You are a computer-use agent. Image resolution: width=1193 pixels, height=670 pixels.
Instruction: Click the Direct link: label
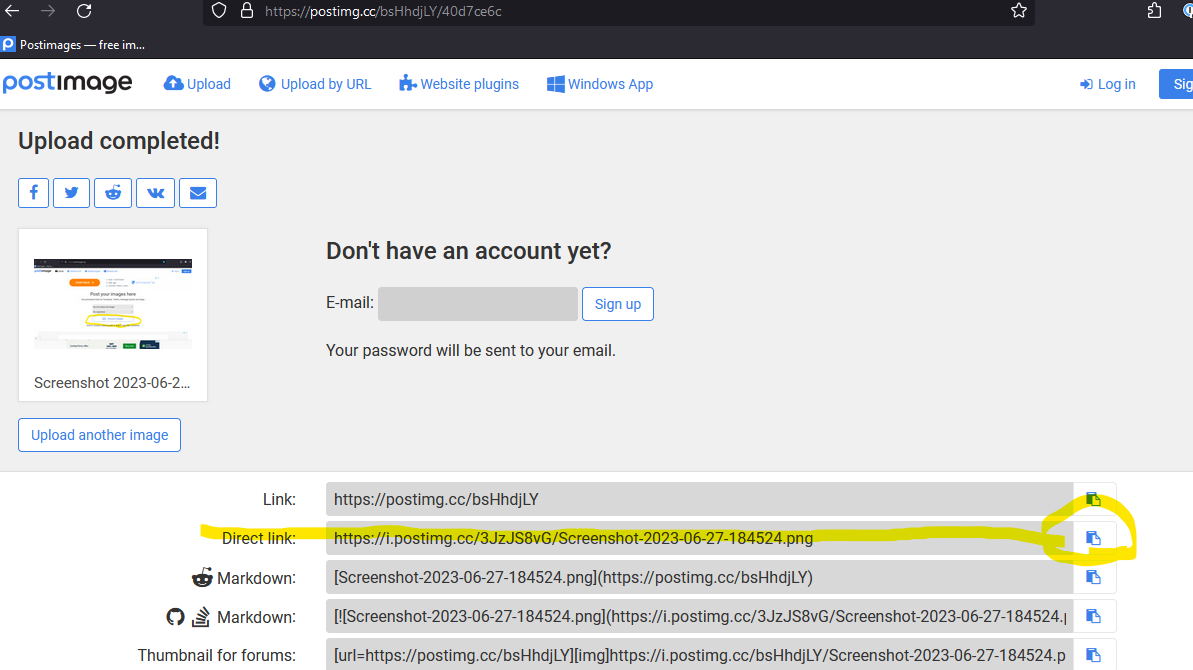coord(259,538)
